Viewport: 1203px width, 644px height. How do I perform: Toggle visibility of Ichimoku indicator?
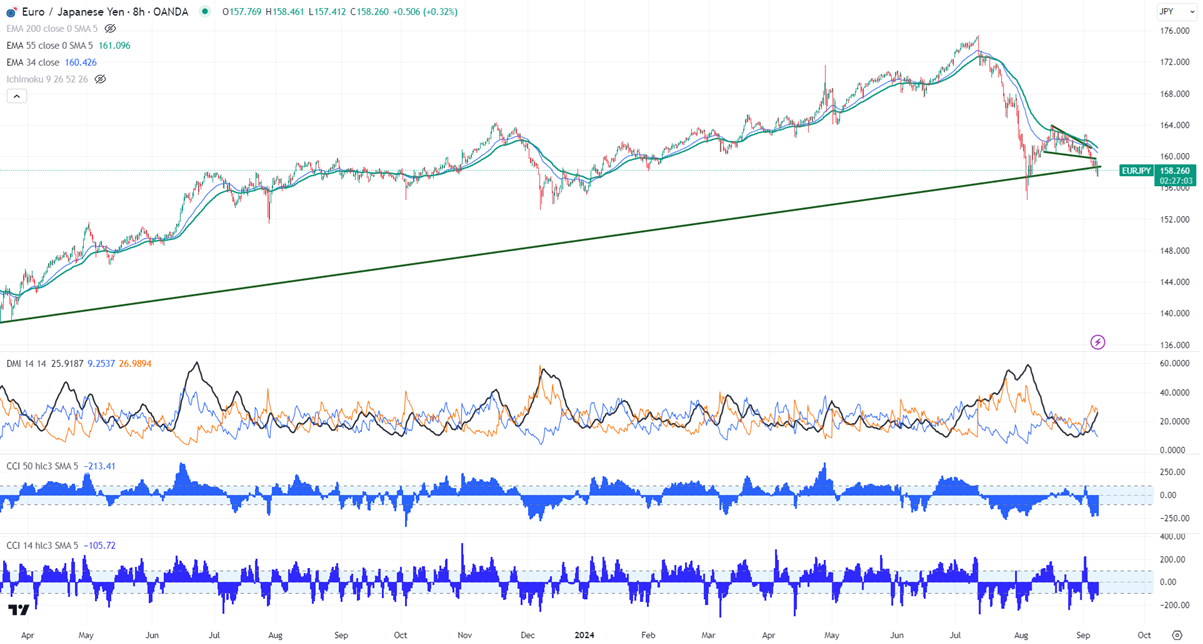(x=99, y=78)
